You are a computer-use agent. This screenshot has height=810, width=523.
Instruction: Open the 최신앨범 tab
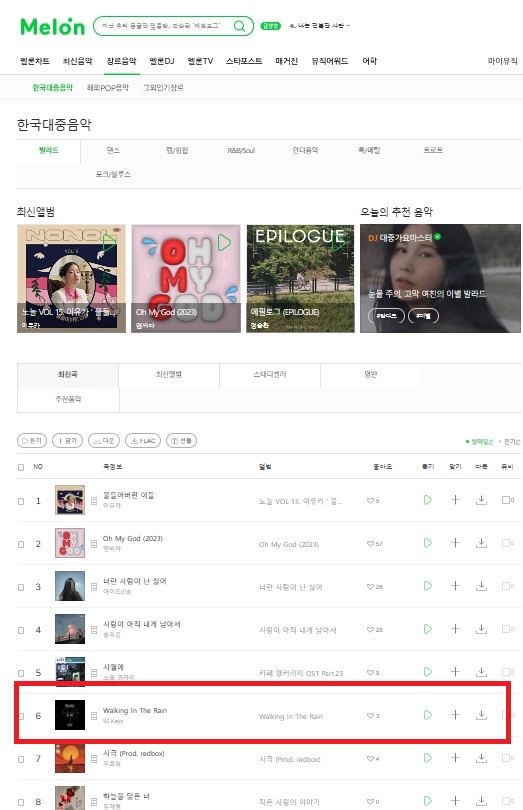pyautogui.click(x=168, y=374)
